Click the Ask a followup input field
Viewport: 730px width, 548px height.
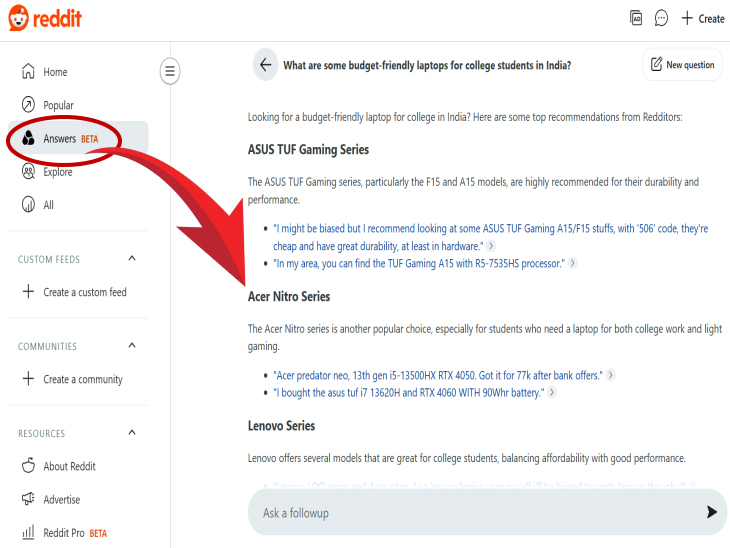click(470, 512)
